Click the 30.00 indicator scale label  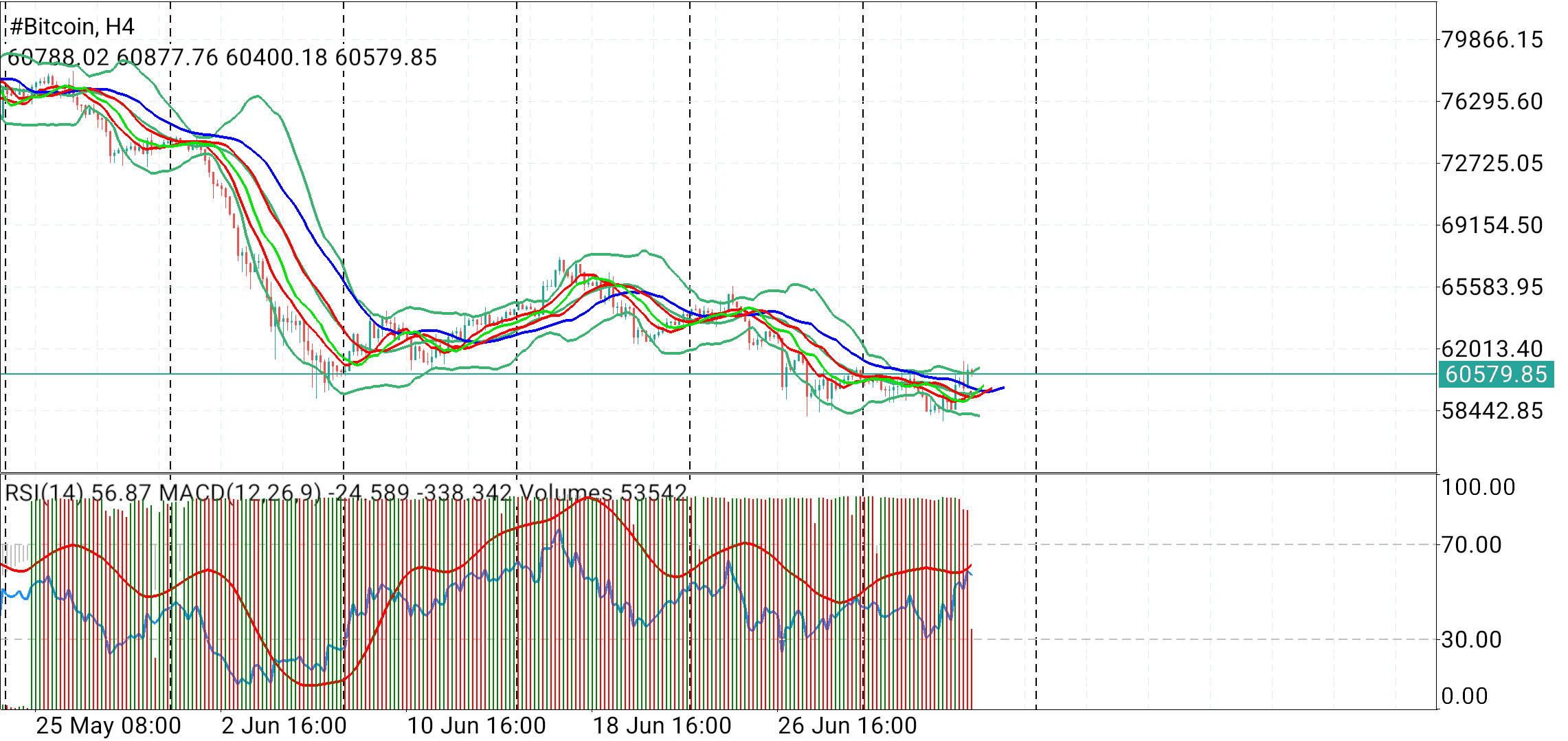(1471, 639)
